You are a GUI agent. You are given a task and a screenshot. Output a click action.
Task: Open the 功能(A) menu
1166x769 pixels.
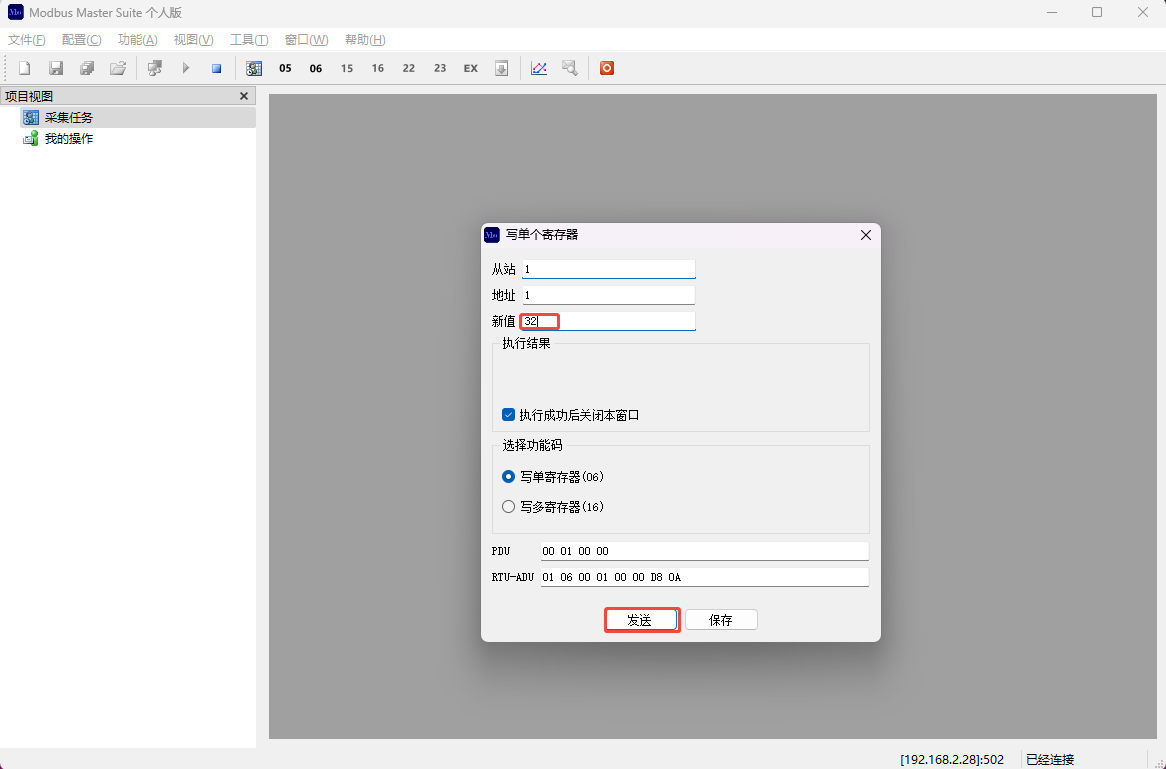pyautogui.click(x=137, y=40)
